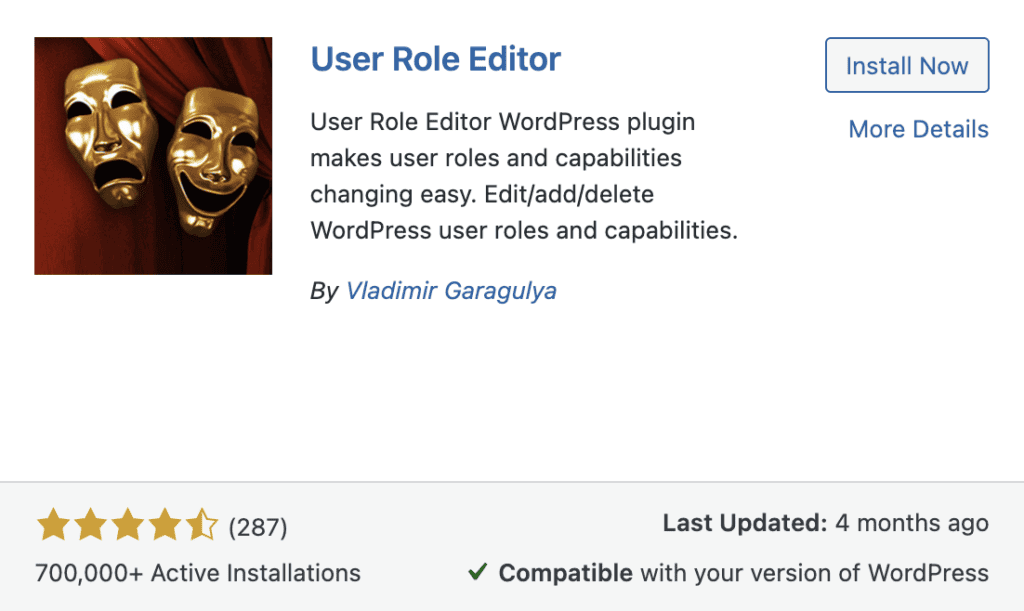Open the User Role Editor plugin title
1024x611 pixels.
click(x=436, y=59)
